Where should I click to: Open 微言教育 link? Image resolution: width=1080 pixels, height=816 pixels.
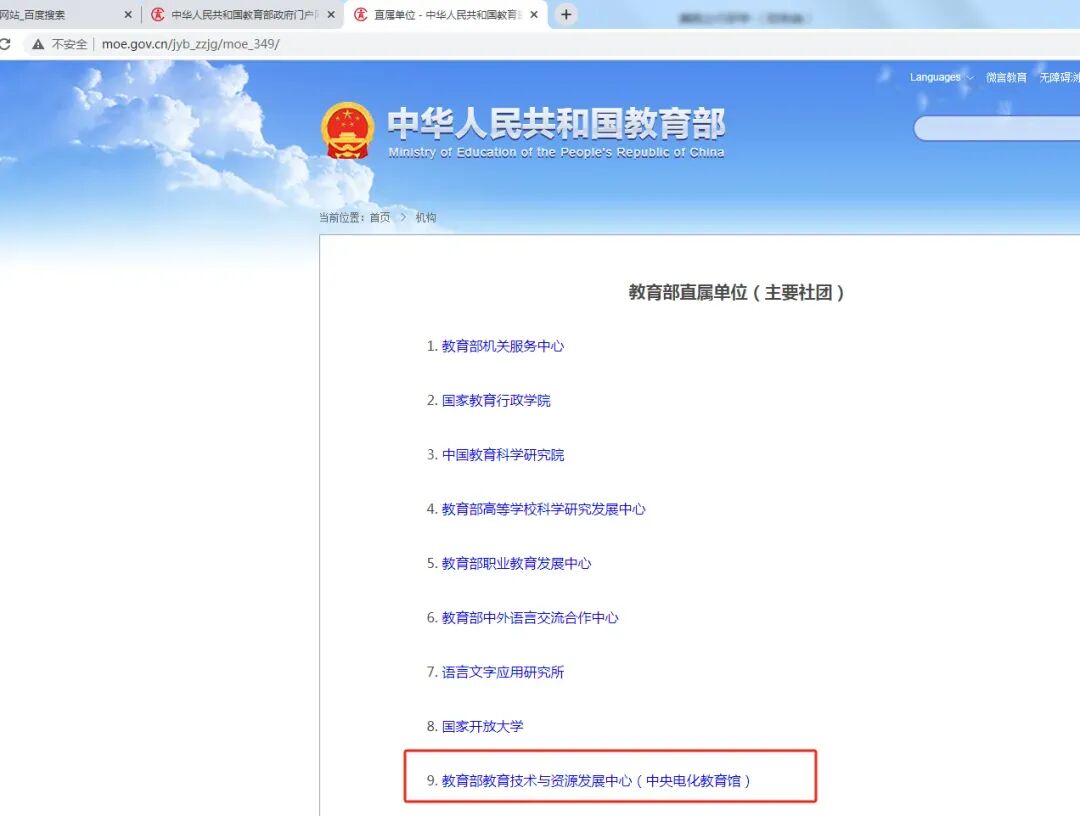click(1006, 77)
